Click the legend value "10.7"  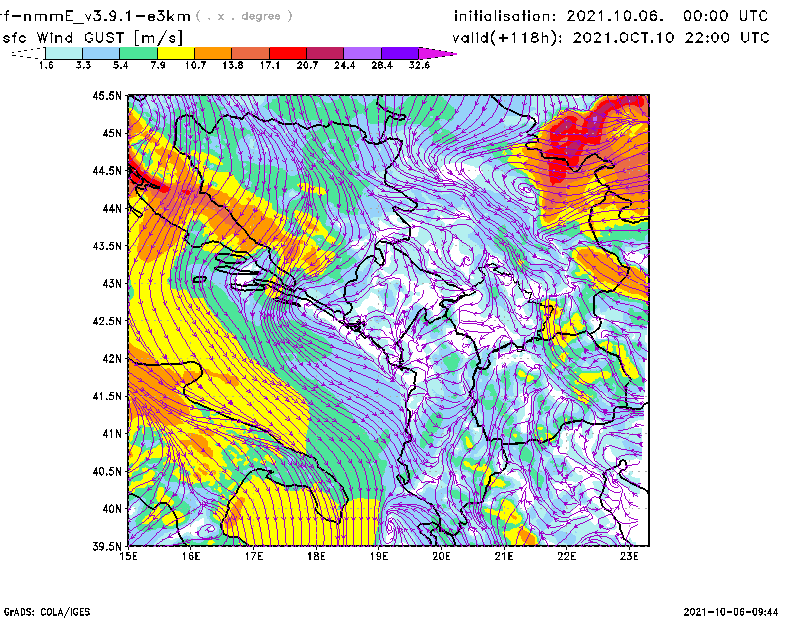point(195,65)
